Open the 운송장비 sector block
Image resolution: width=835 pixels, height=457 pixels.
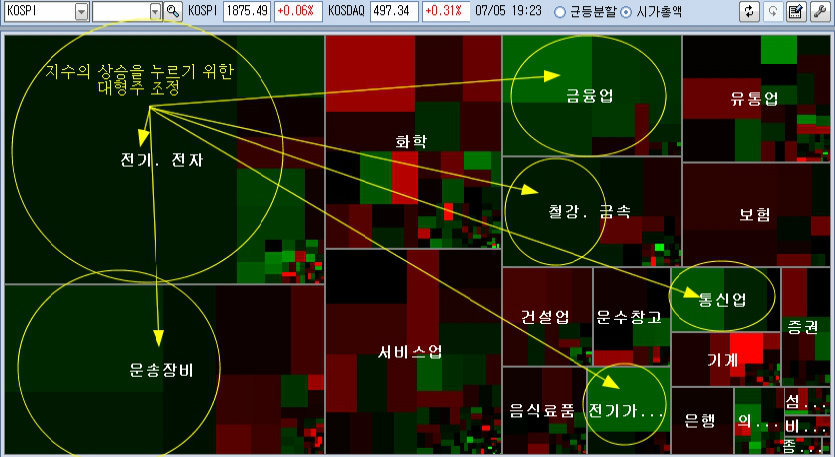coord(161,369)
